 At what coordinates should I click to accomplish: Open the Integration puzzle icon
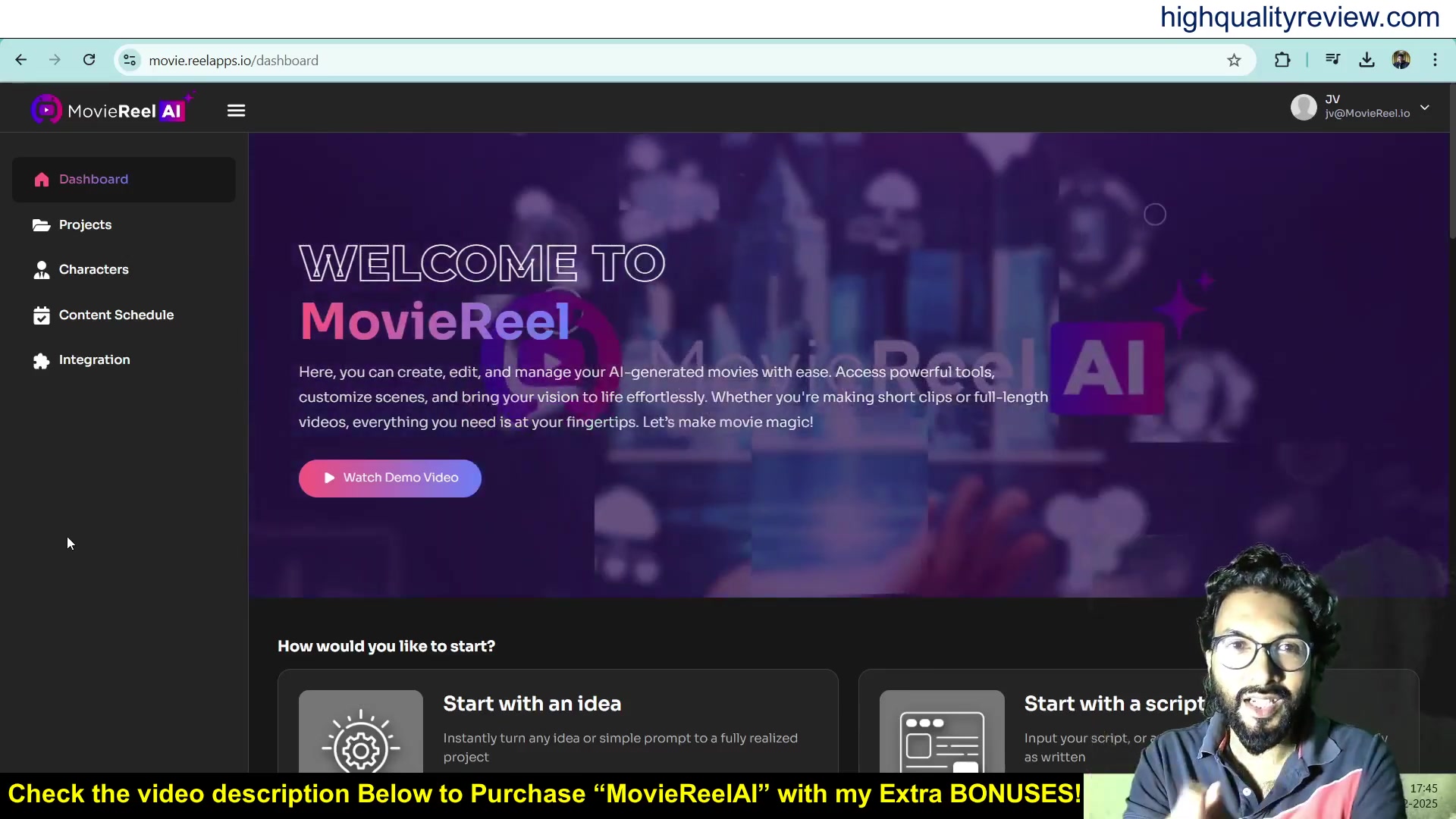point(42,361)
